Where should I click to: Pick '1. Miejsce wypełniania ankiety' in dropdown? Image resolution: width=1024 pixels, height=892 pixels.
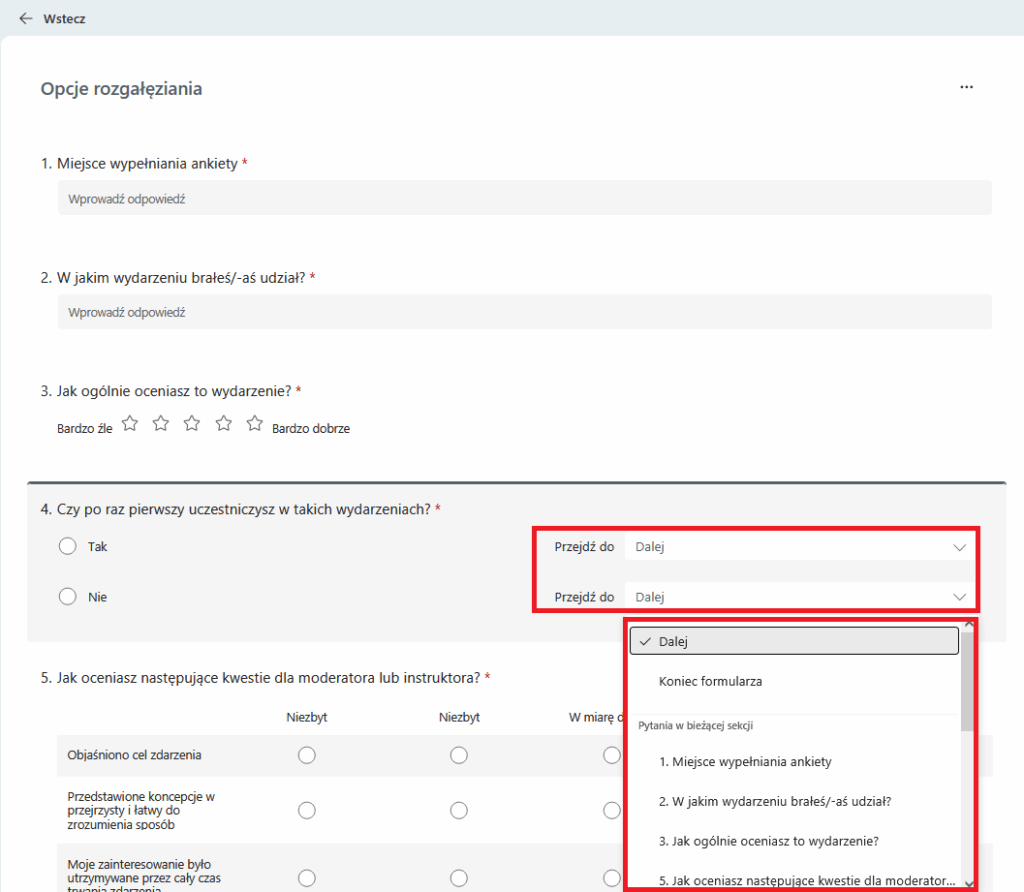[745, 761]
